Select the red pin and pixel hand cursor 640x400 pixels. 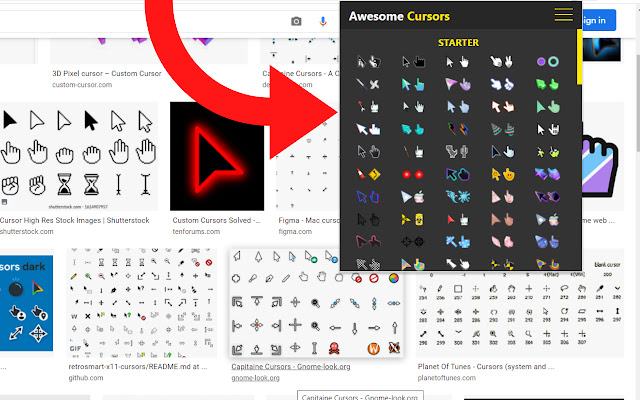coord(368,107)
